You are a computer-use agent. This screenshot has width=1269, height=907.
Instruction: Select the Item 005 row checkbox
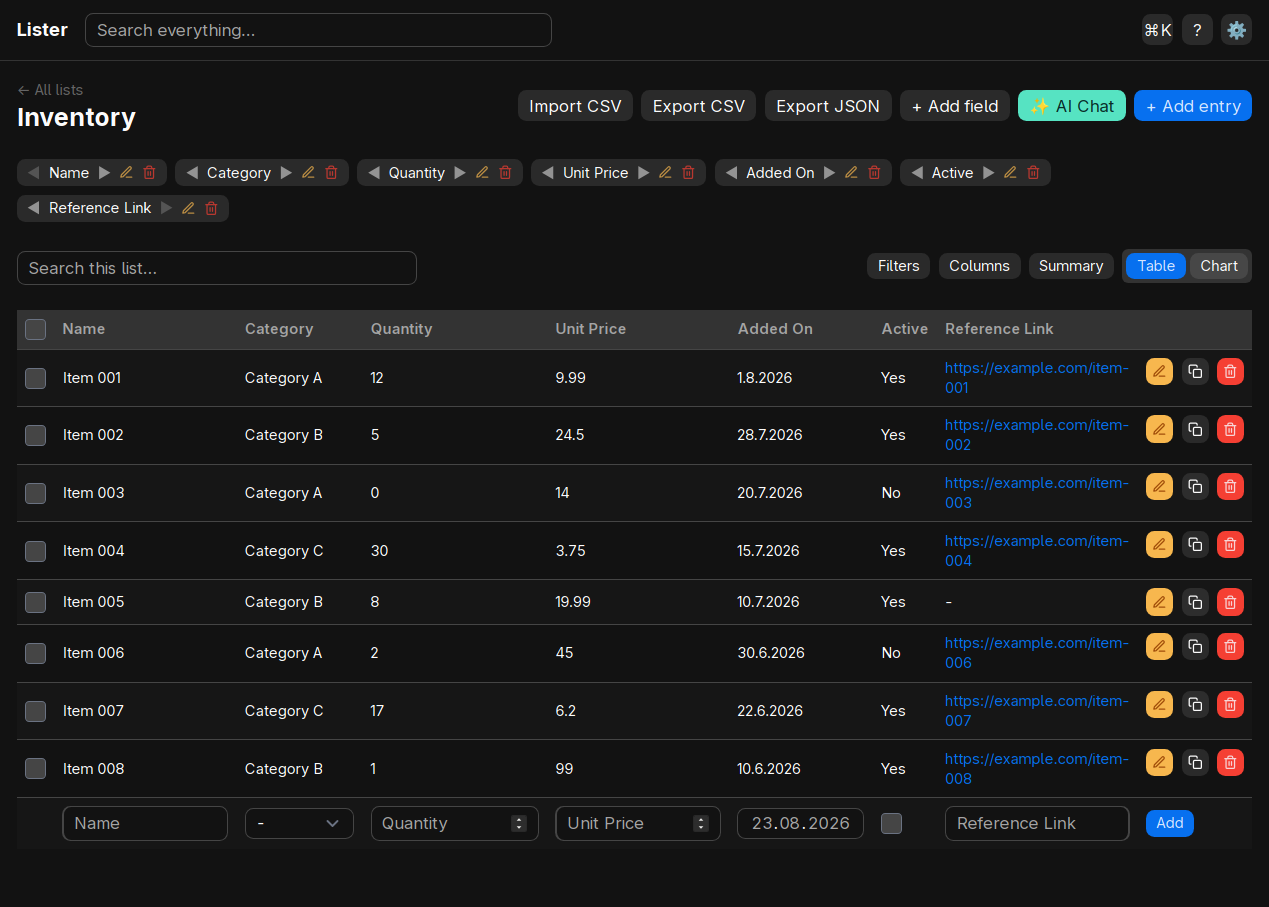click(36, 602)
